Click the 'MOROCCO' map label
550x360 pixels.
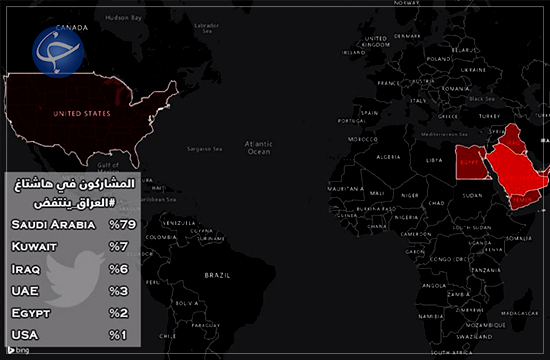click(x=363, y=139)
